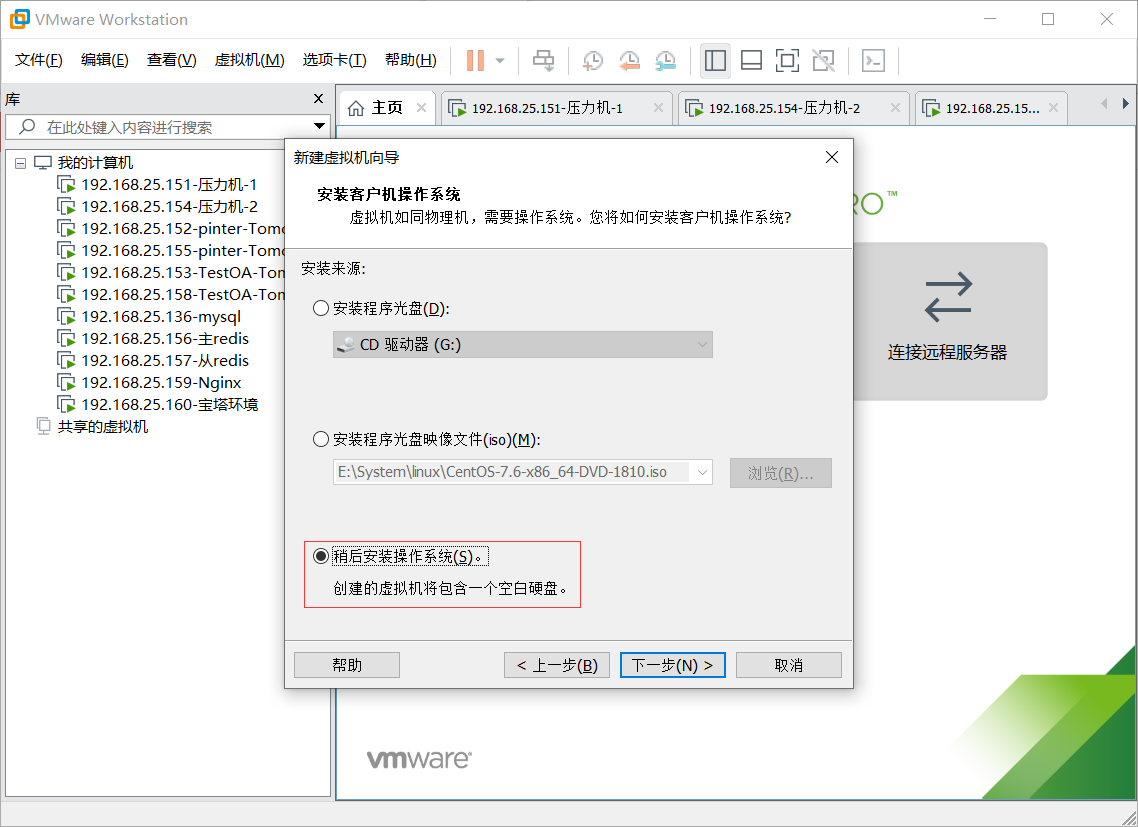Open the console view toolbar icon
The image size is (1138, 827).
point(873,60)
